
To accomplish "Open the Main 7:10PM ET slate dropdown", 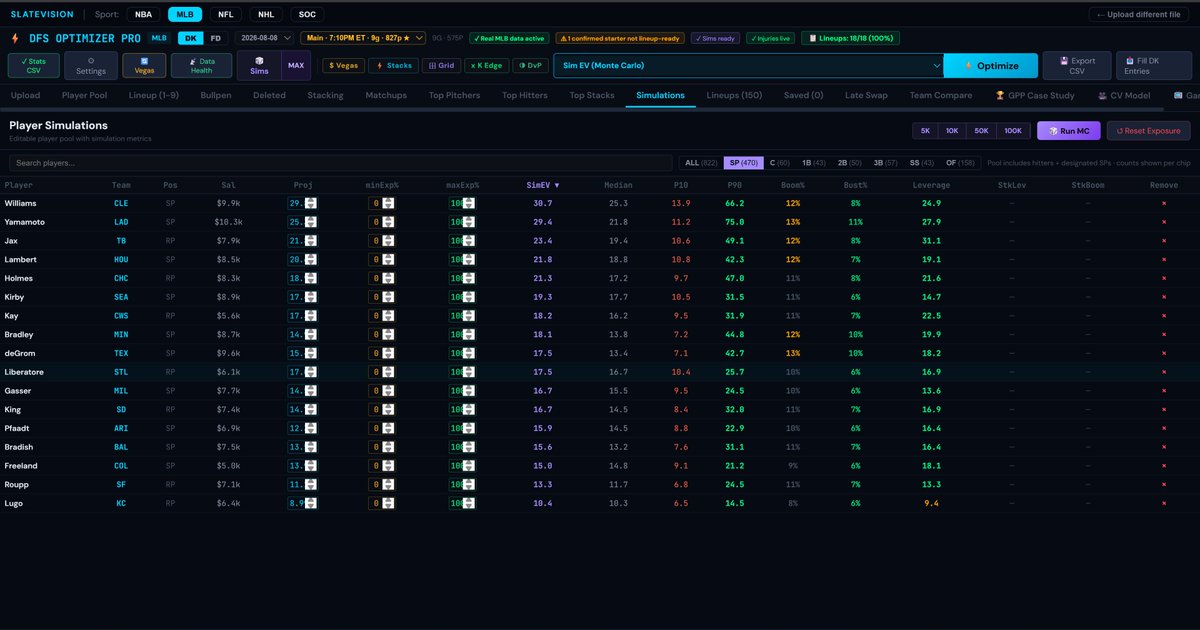I will [365, 38].
